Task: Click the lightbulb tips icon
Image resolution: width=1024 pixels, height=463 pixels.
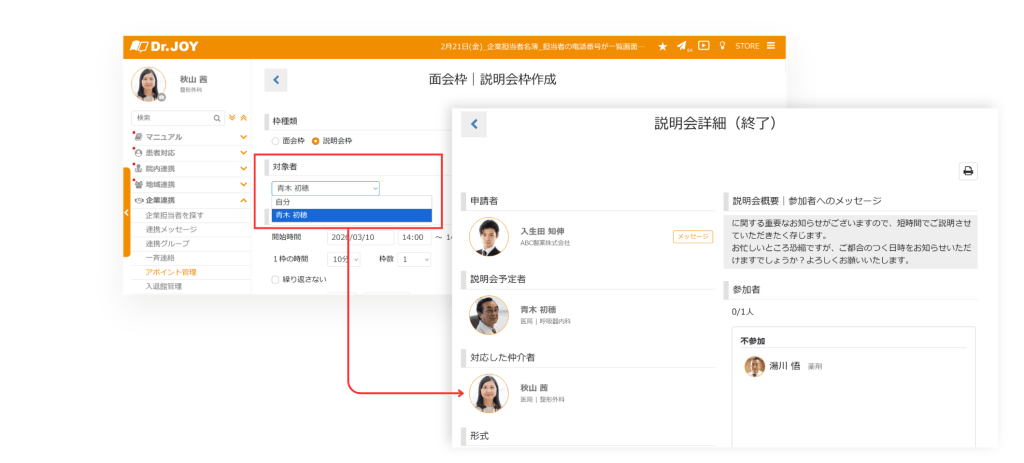Action: 723,46
